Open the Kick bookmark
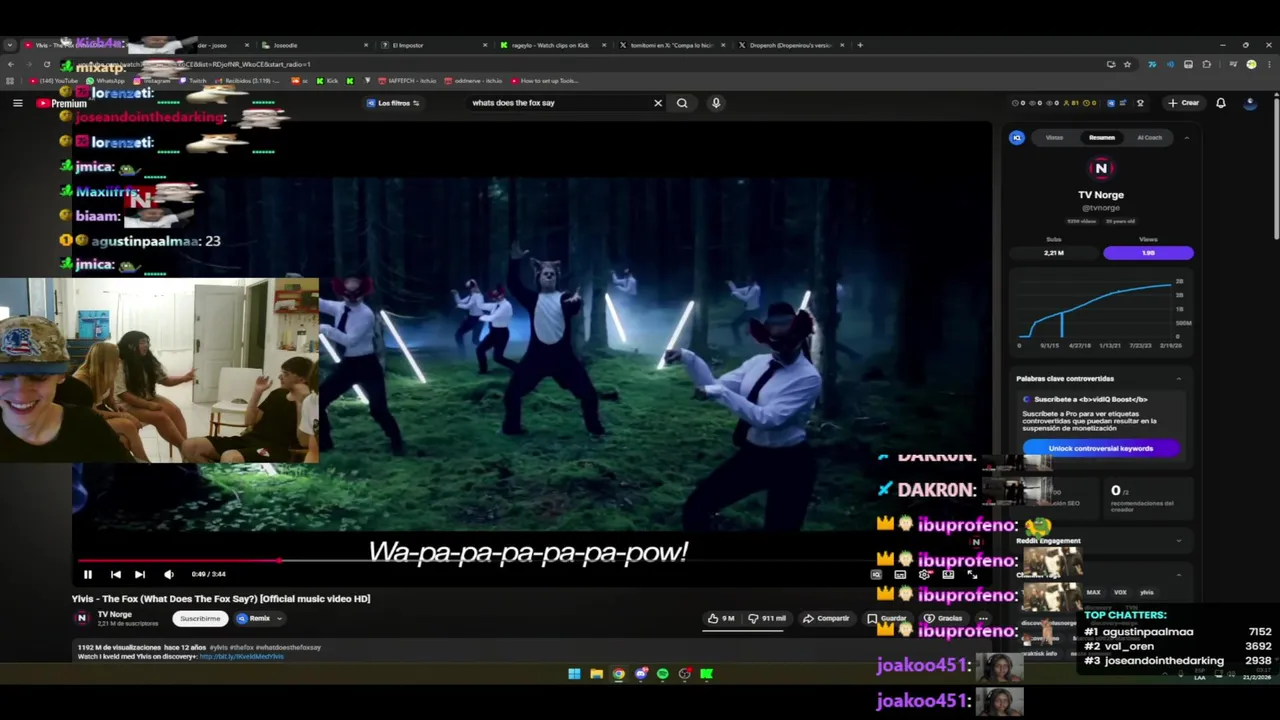 click(329, 81)
